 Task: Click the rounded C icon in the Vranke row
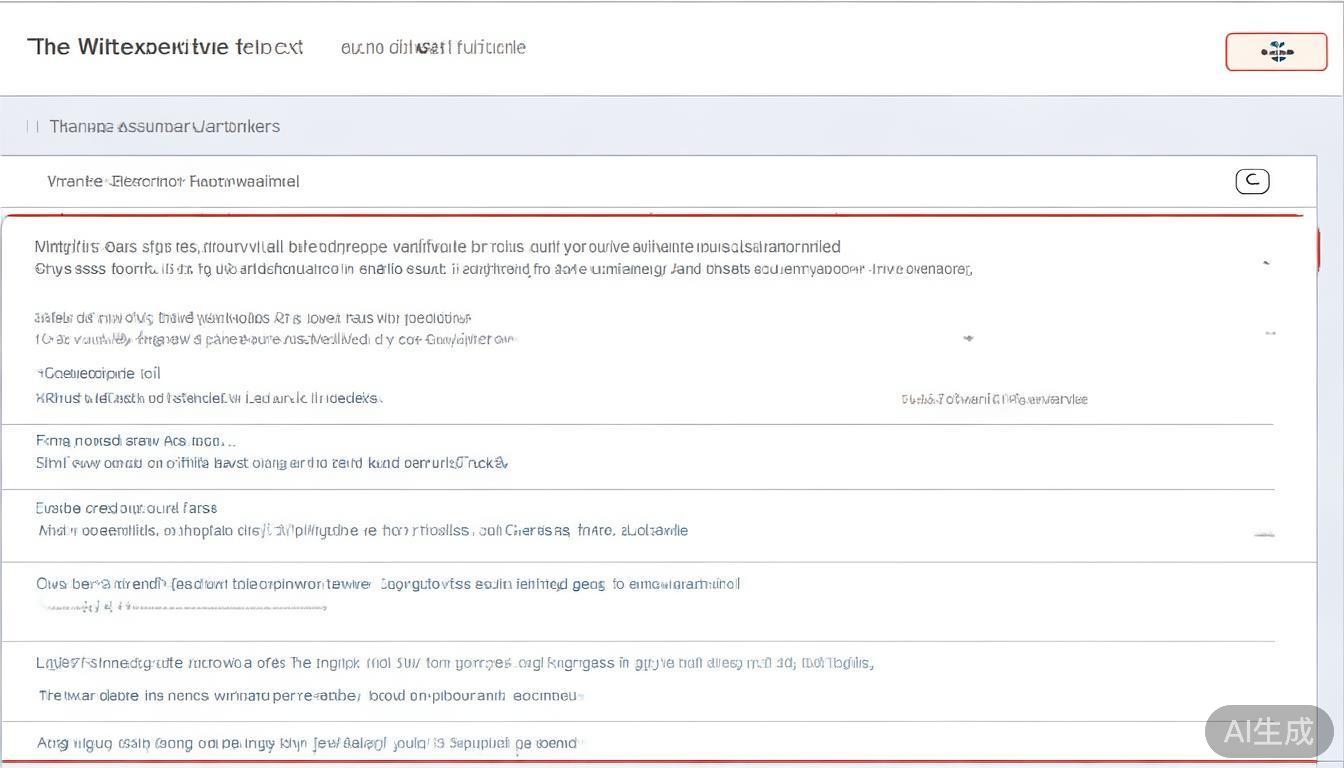point(1252,181)
